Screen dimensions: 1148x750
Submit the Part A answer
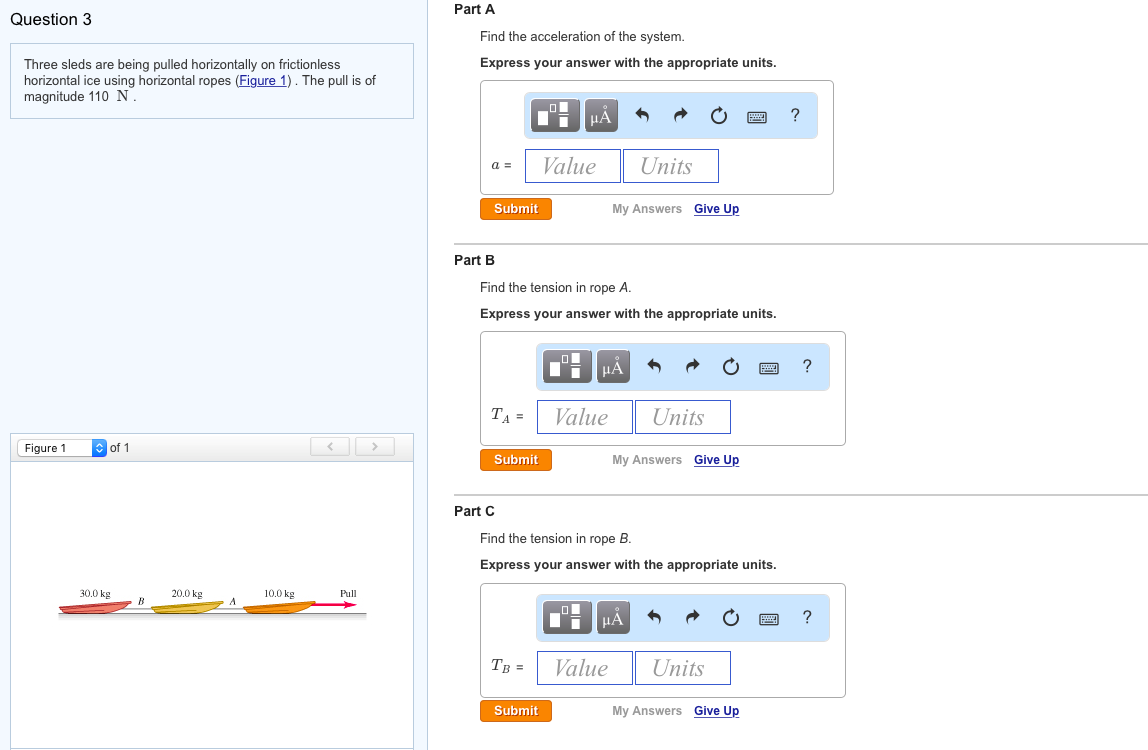click(515, 209)
